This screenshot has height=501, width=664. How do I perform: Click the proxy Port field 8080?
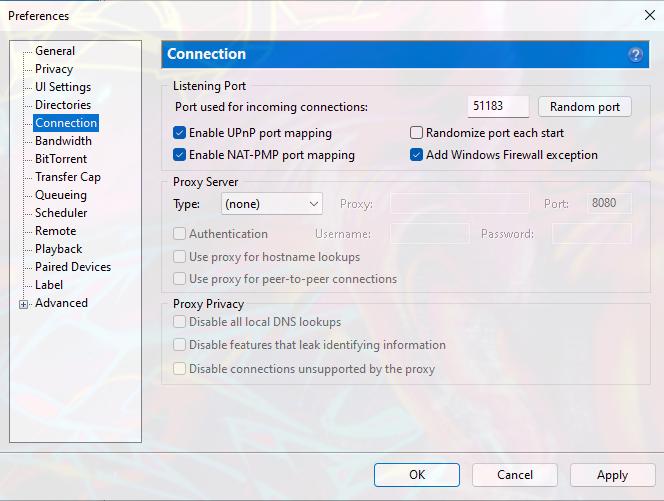click(609, 203)
